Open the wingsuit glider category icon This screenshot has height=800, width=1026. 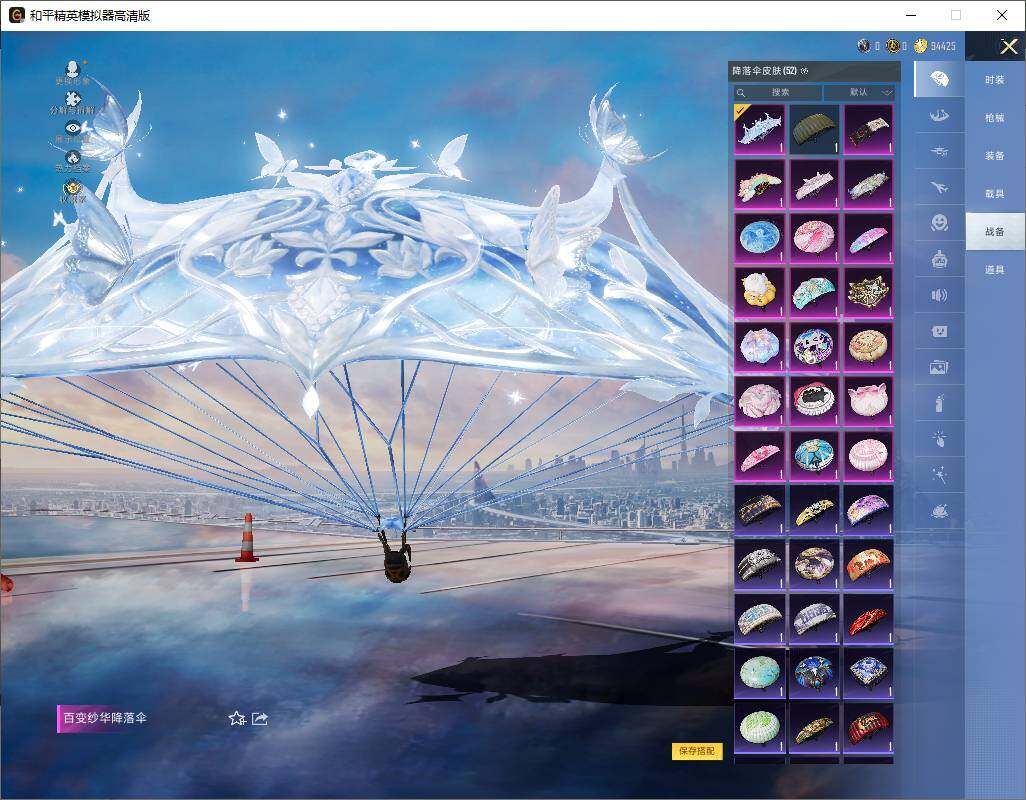[938, 116]
